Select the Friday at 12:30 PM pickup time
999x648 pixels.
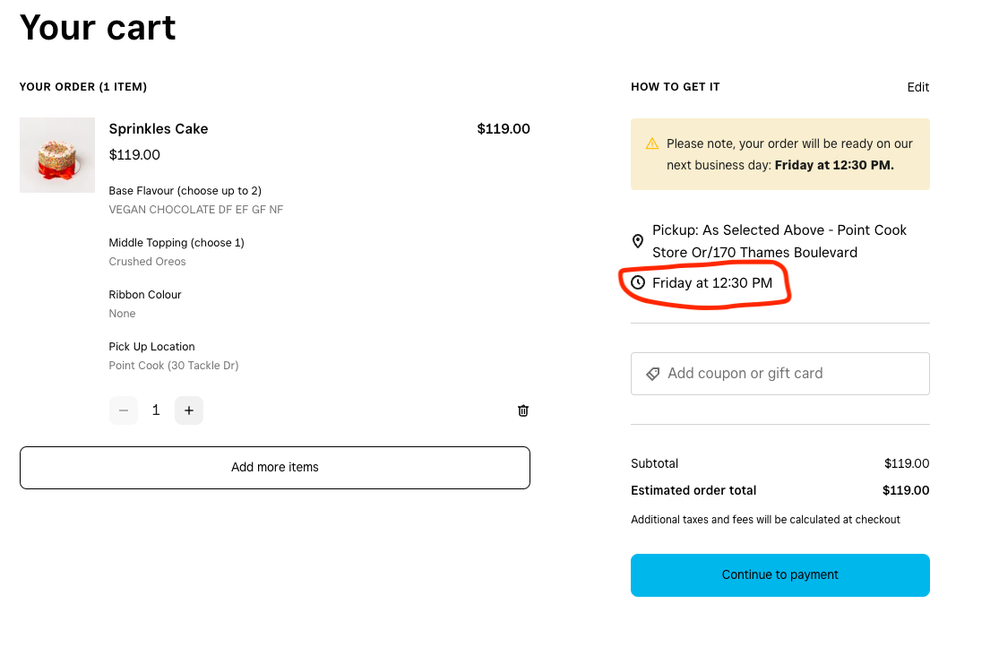pyautogui.click(x=712, y=283)
